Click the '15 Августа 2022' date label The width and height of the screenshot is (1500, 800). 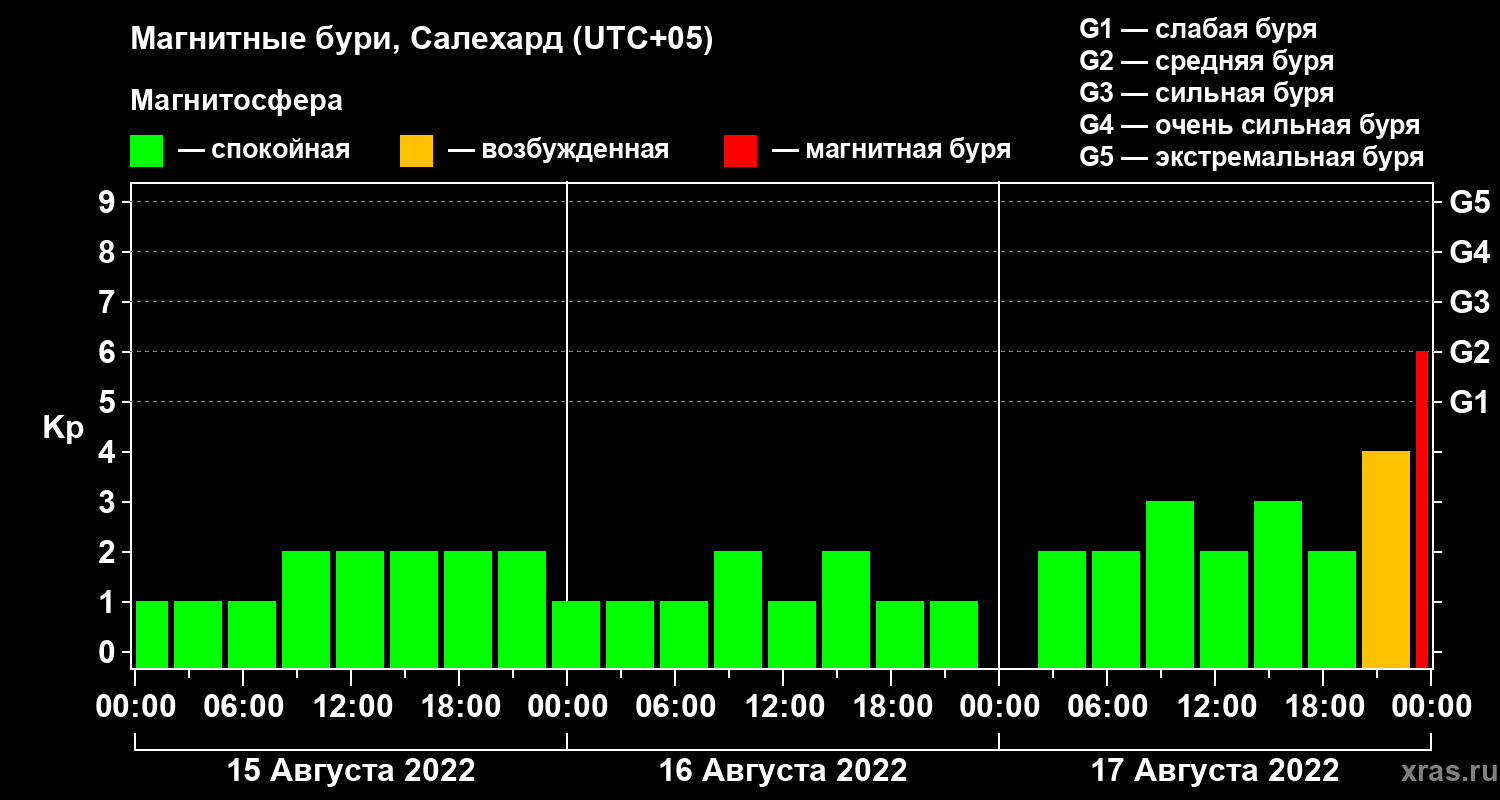coord(351,770)
